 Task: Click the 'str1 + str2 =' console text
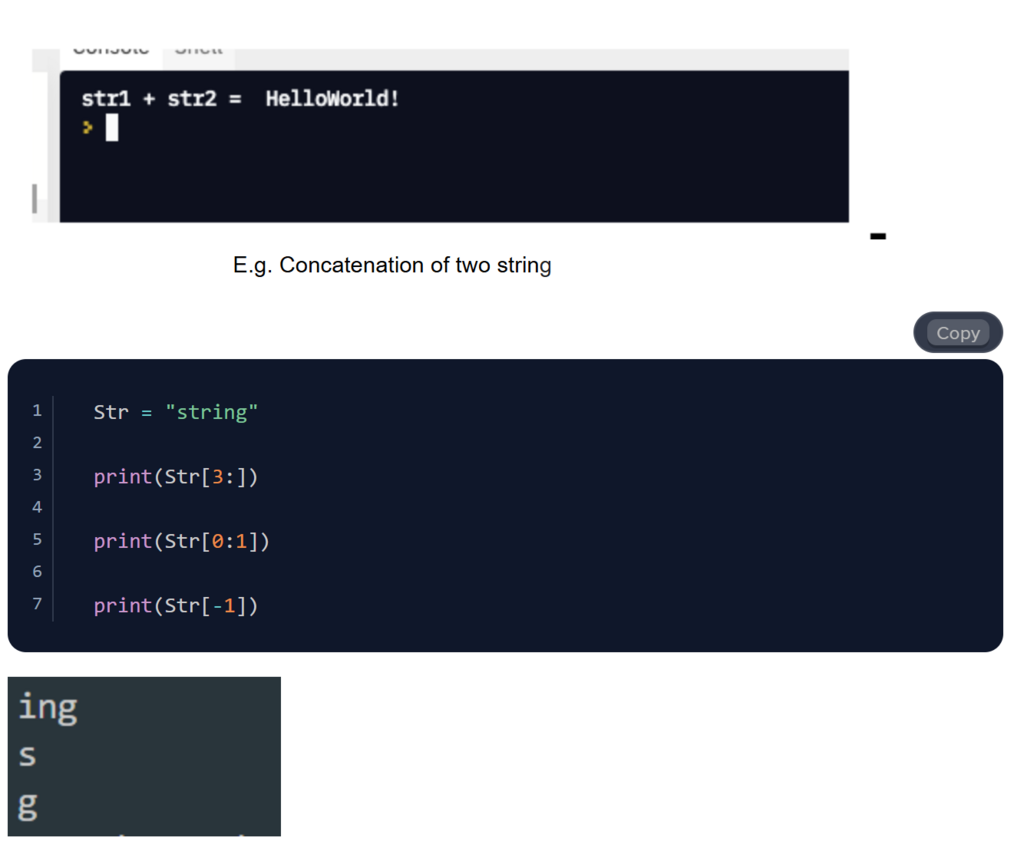click(x=161, y=99)
